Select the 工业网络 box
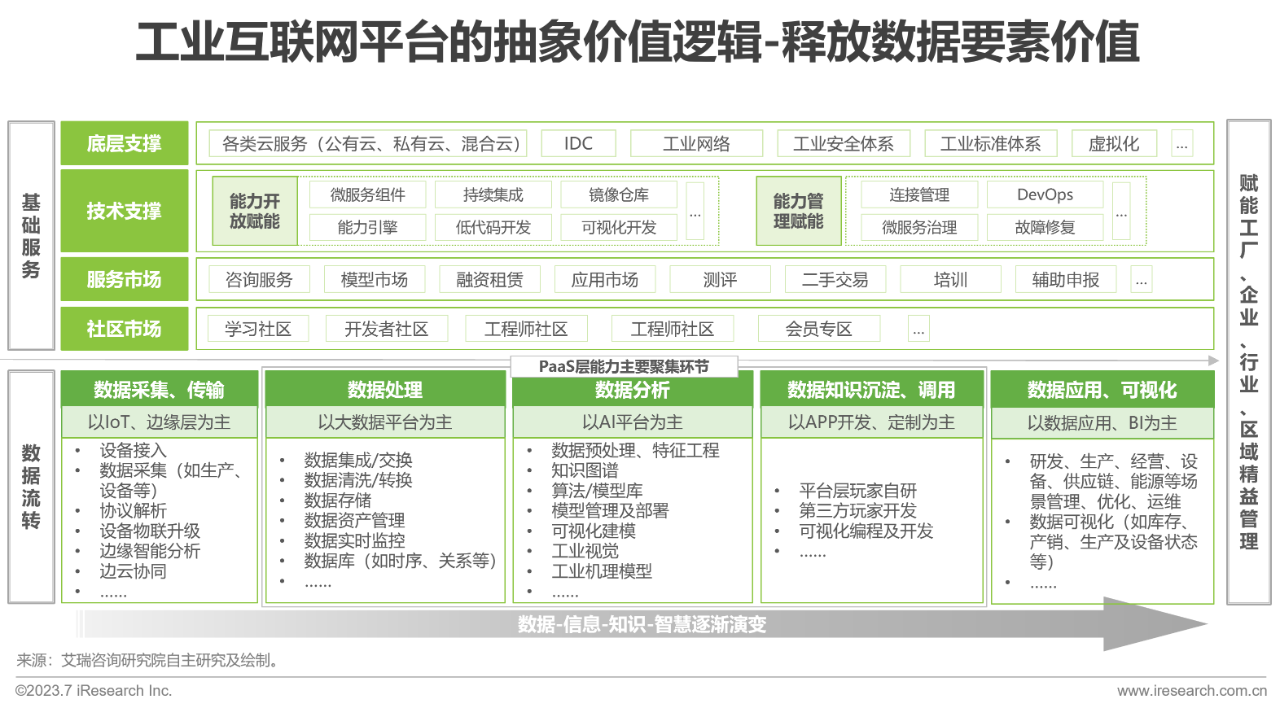Image resolution: width=1280 pixels, height=716 pixels. [x=696, y=143]
